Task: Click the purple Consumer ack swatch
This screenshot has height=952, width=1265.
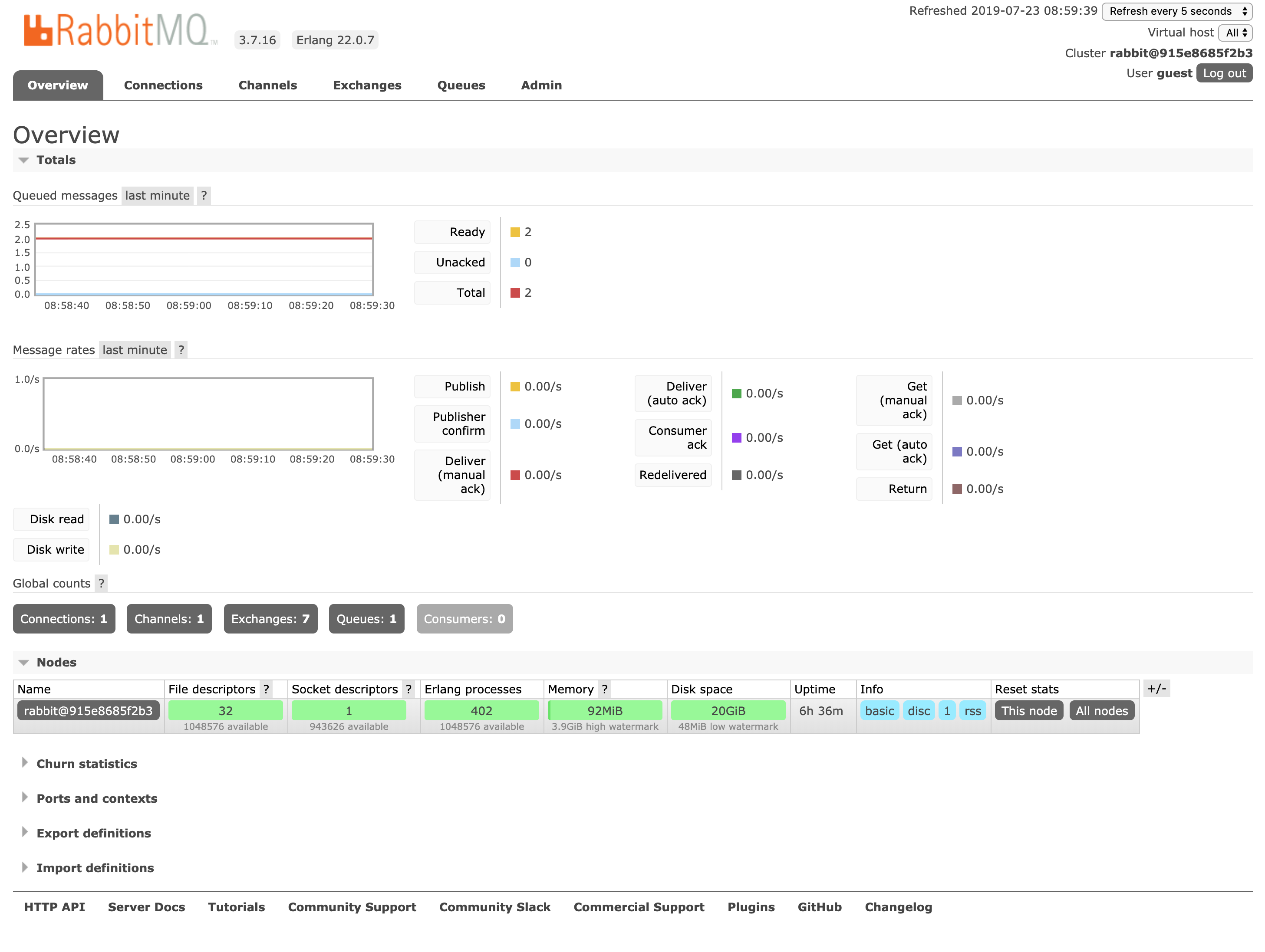Action: pos(737,437)
